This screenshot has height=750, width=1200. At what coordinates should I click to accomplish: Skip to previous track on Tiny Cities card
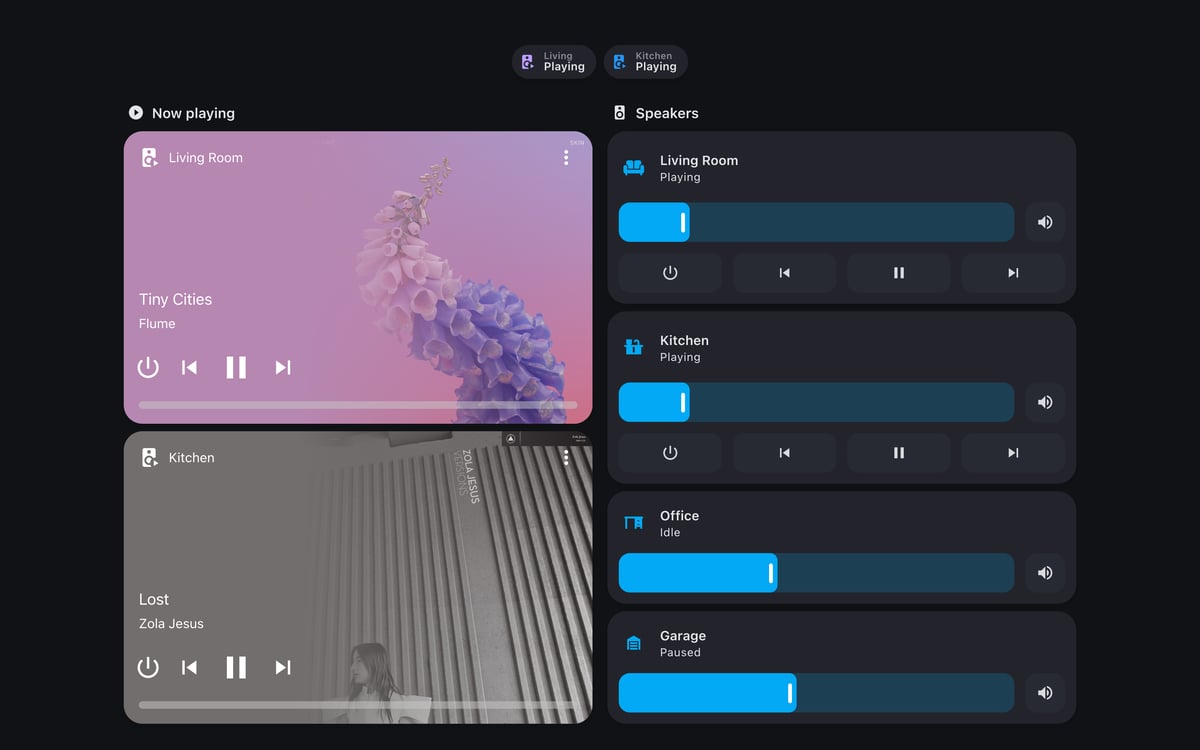pos(189,367)
